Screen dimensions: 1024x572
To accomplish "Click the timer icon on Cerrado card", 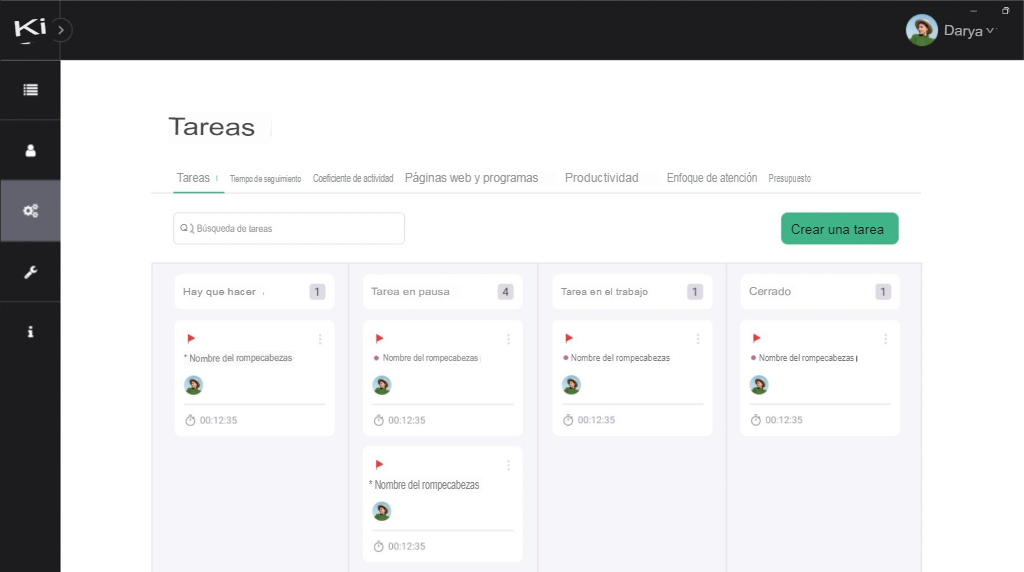I will click(x=756, y=420).
